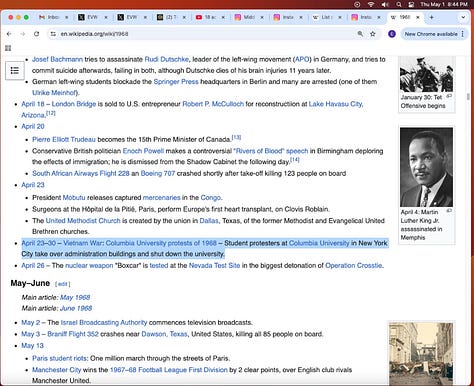Reload the Wikipedia page
Viewport: 474px width, 386px height.
[x=37, y=34]
